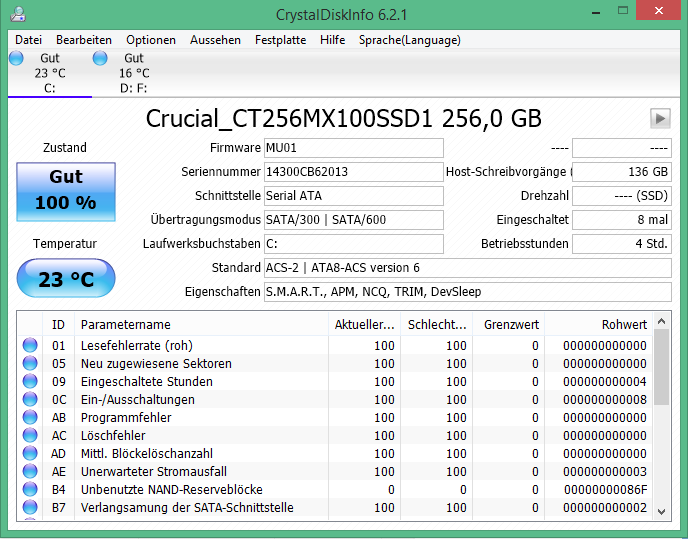Click the next-disk arrow beside the drive name

[660, 119]
